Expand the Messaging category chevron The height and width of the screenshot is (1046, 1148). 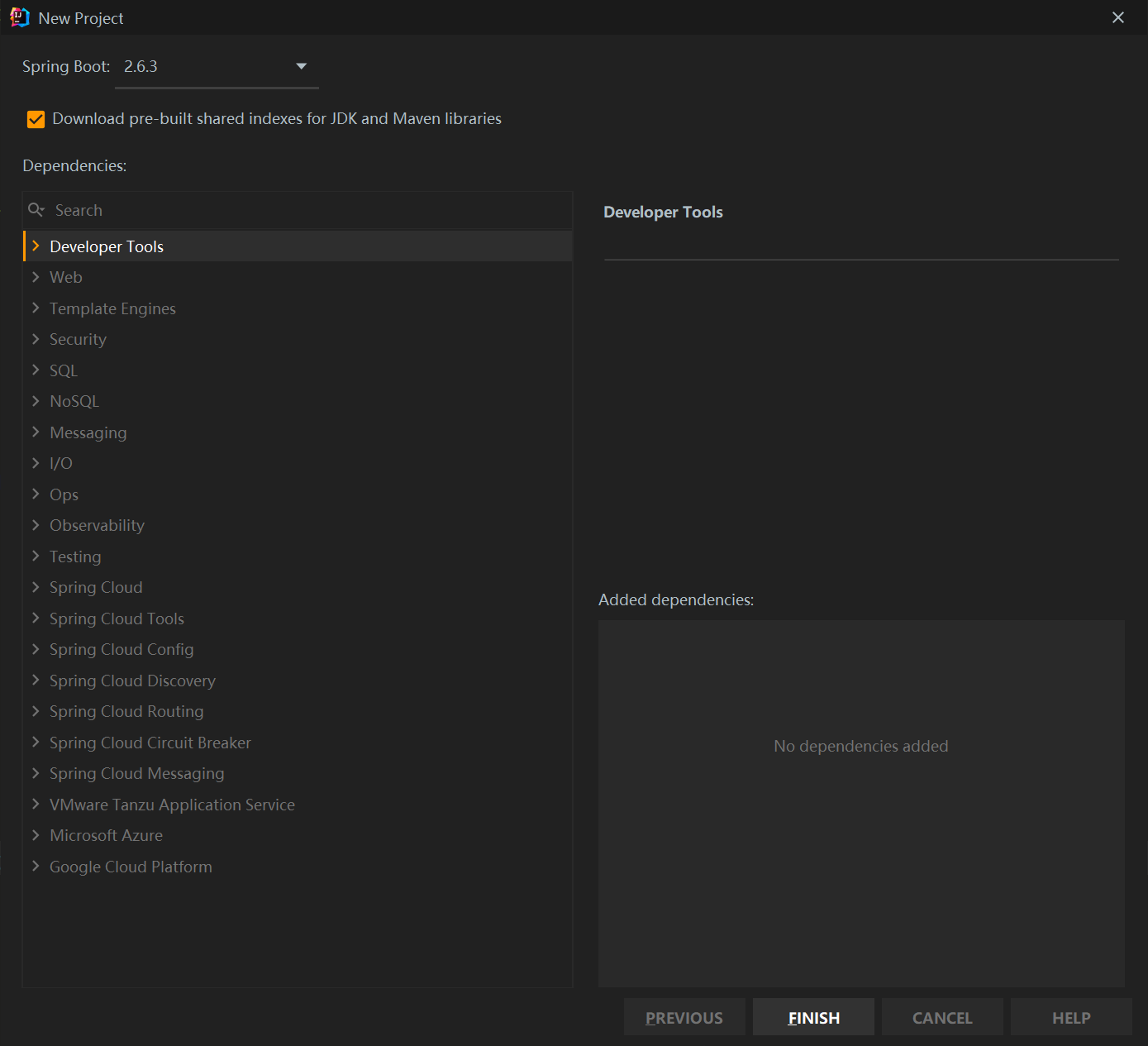[x=36, y=432]
